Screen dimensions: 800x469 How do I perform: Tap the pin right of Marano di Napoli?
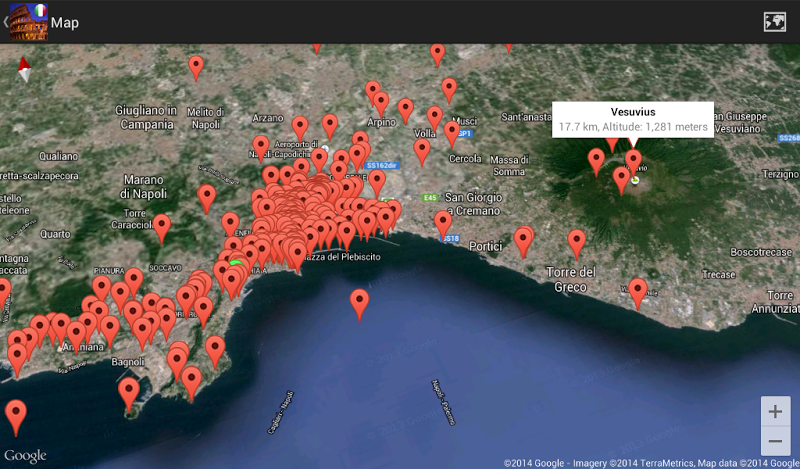pos(206,198)
